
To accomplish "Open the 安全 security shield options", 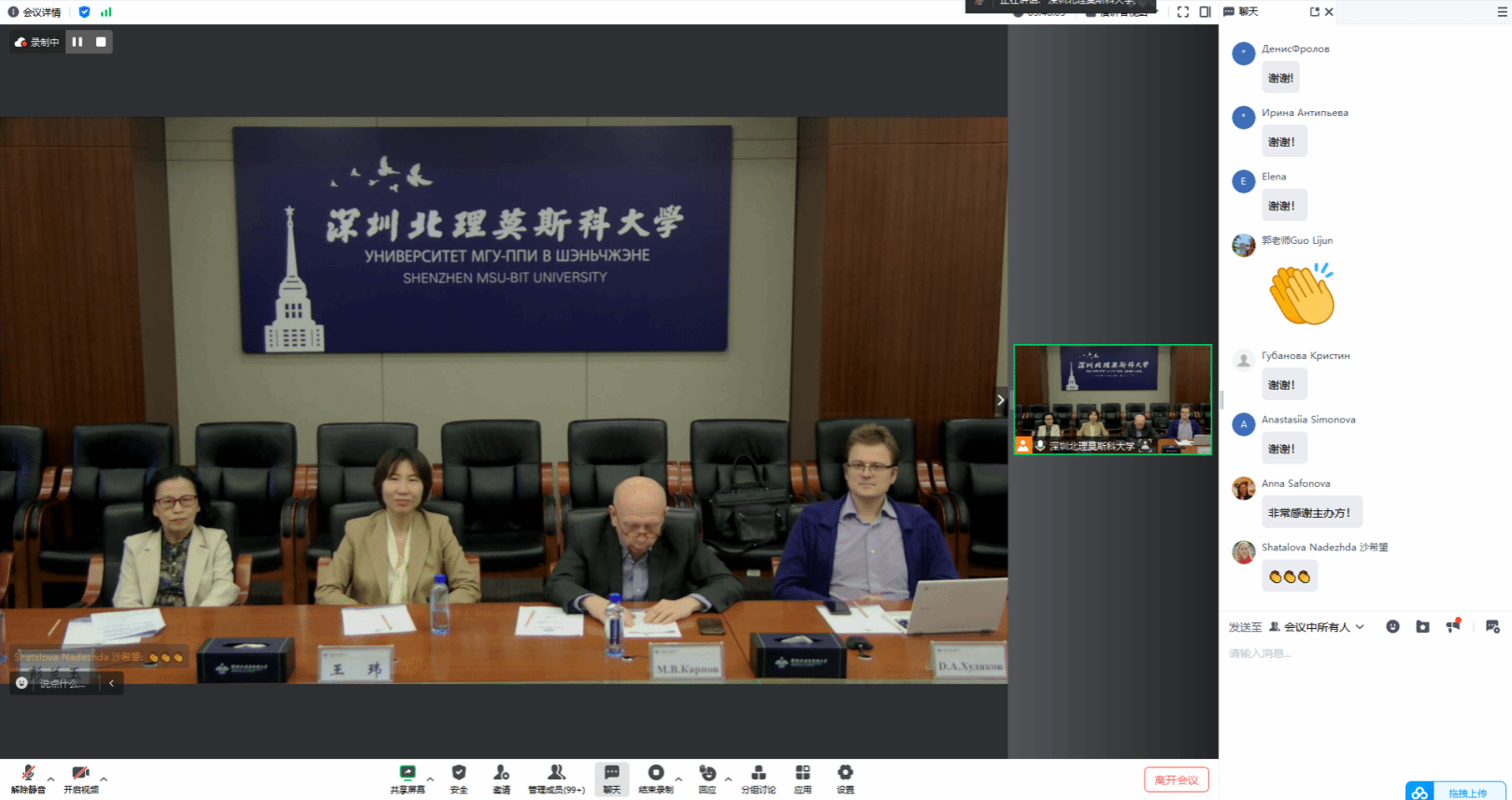I will (x=459, y=779).
